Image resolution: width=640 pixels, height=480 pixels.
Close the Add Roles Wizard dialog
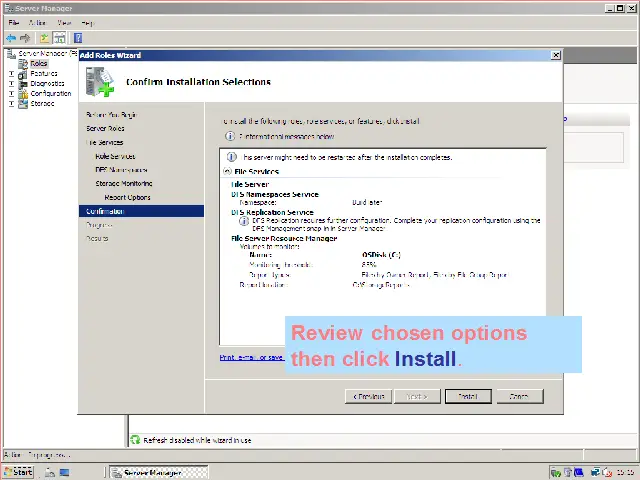pyautogui.click(x=556, y=55)
